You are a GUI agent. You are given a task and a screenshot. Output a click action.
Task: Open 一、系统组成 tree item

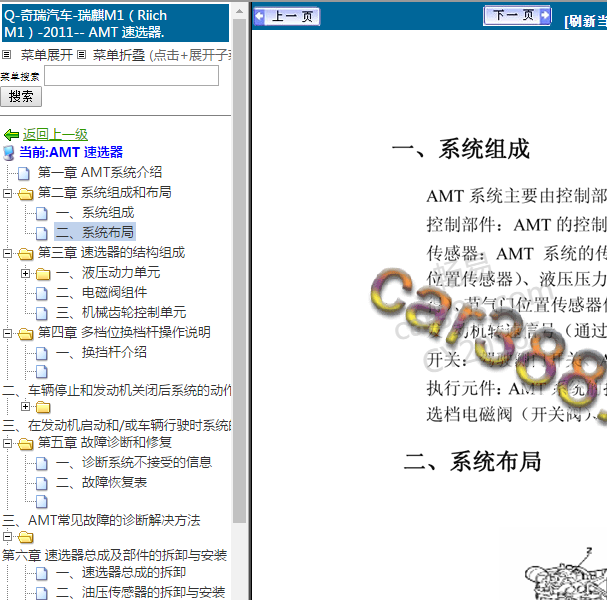click(95, 213)
